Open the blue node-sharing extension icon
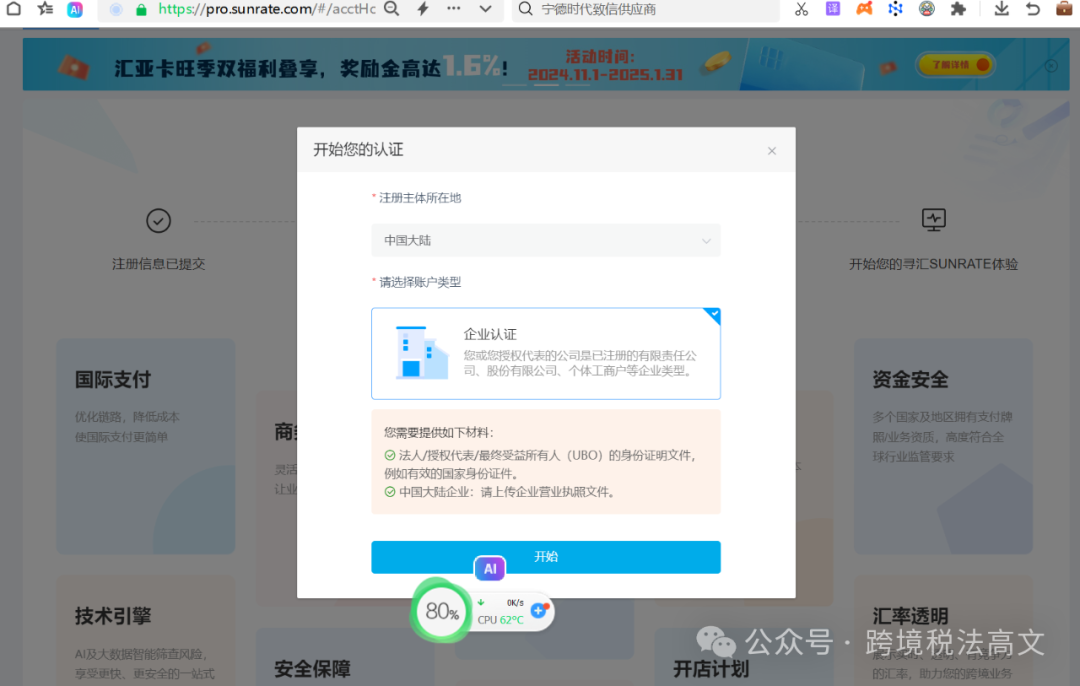 (894, 10)
